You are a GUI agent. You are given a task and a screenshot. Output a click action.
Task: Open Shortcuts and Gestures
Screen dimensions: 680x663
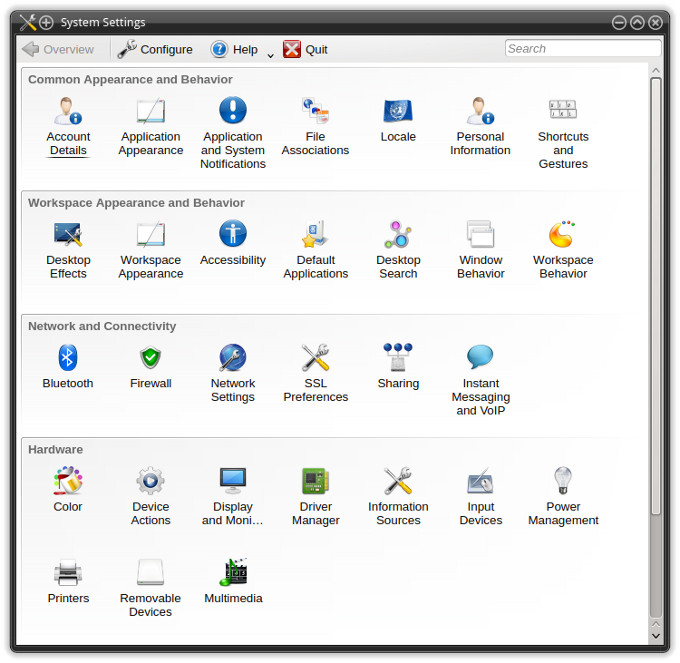[563, 133]
